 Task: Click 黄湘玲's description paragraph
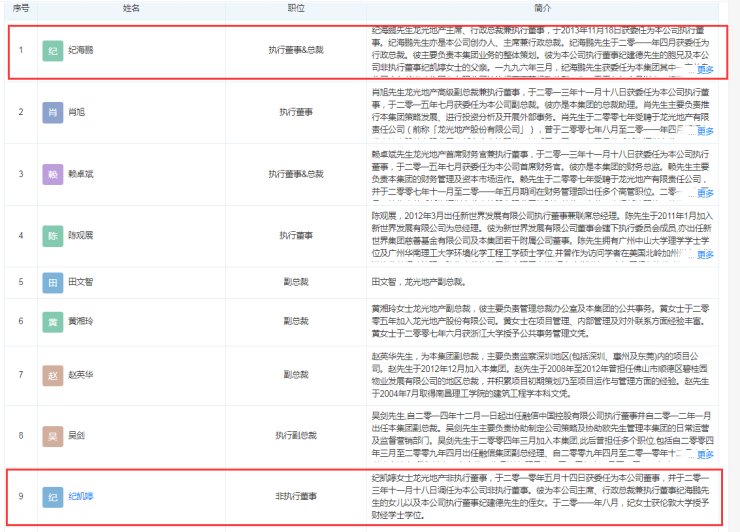pos(540,321)
